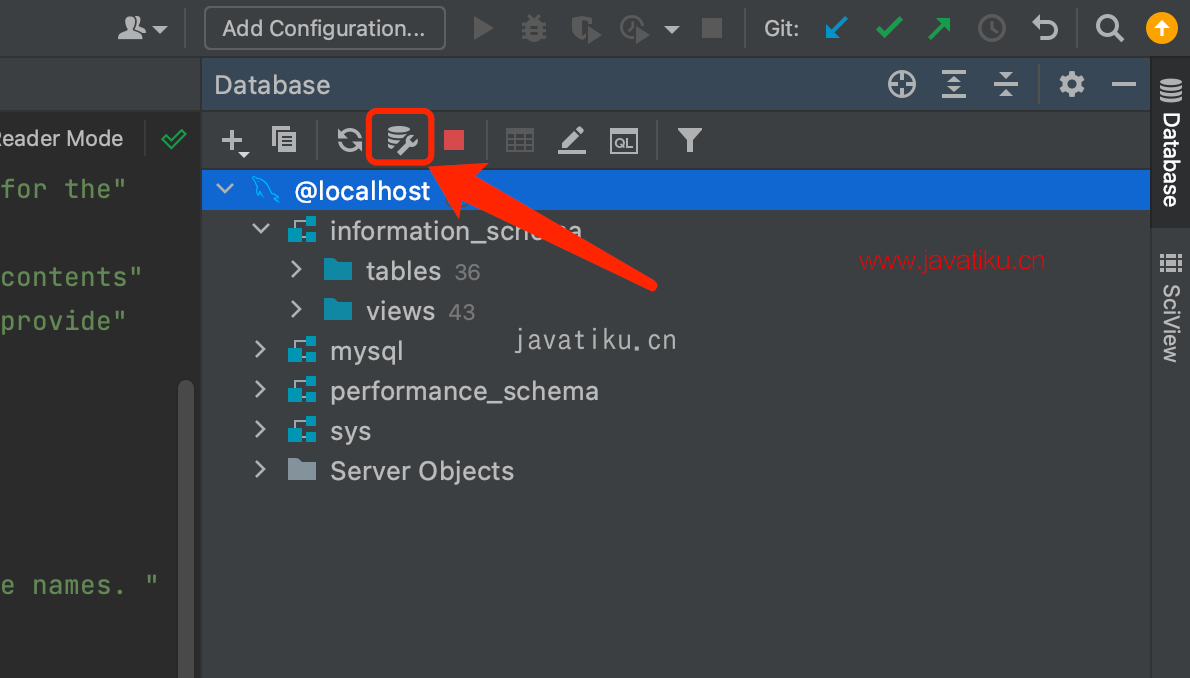
Task: Click the orange update arrow icon
Action: coord(1161,29)
